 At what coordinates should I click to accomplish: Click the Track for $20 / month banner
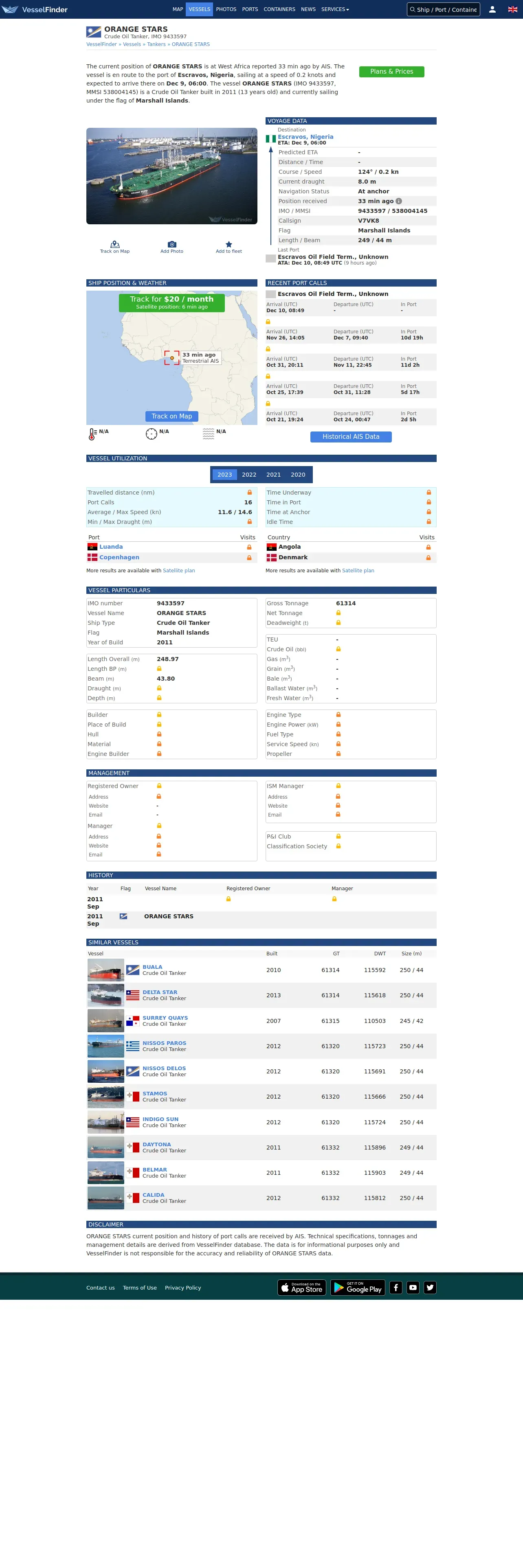[x=172, y=302]
